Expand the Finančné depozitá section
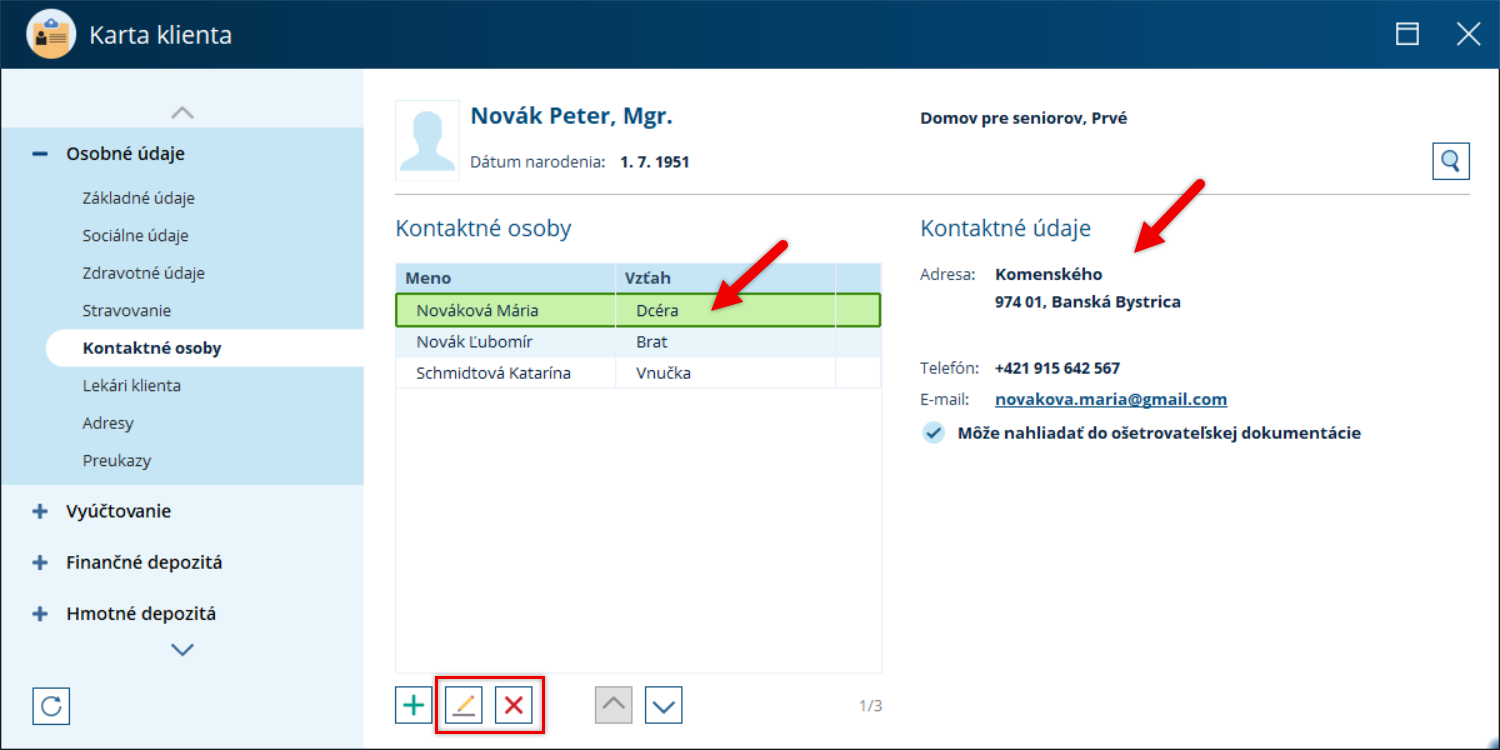The width and height of the screenshot is (1500, 750). 40,562
